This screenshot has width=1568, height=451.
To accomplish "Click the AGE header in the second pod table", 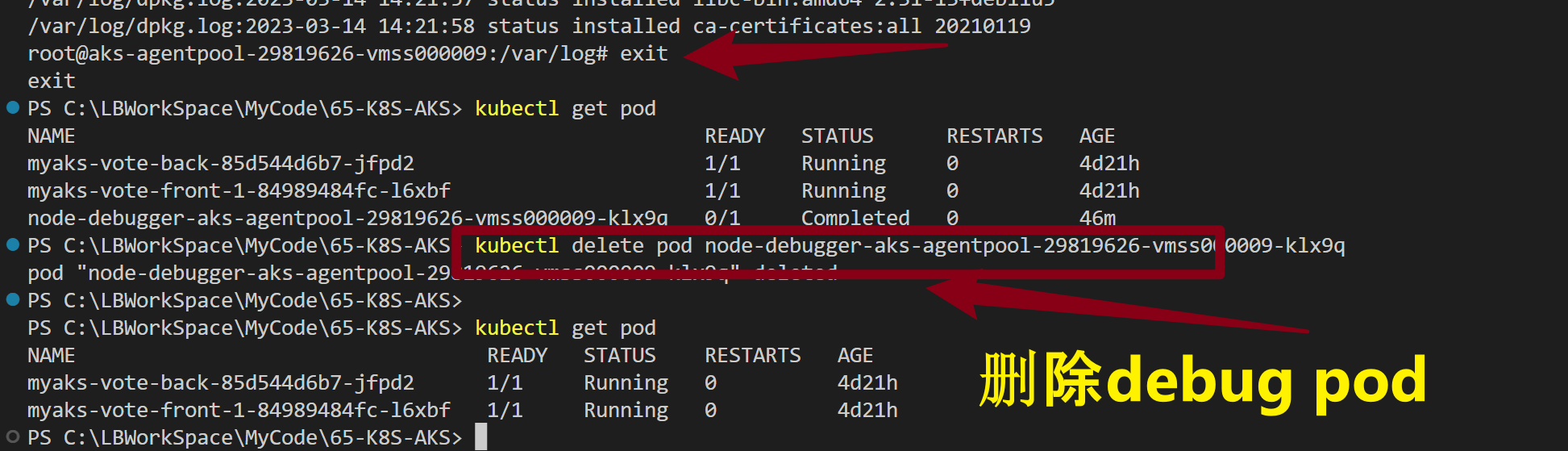I will (x=855, y=355).
